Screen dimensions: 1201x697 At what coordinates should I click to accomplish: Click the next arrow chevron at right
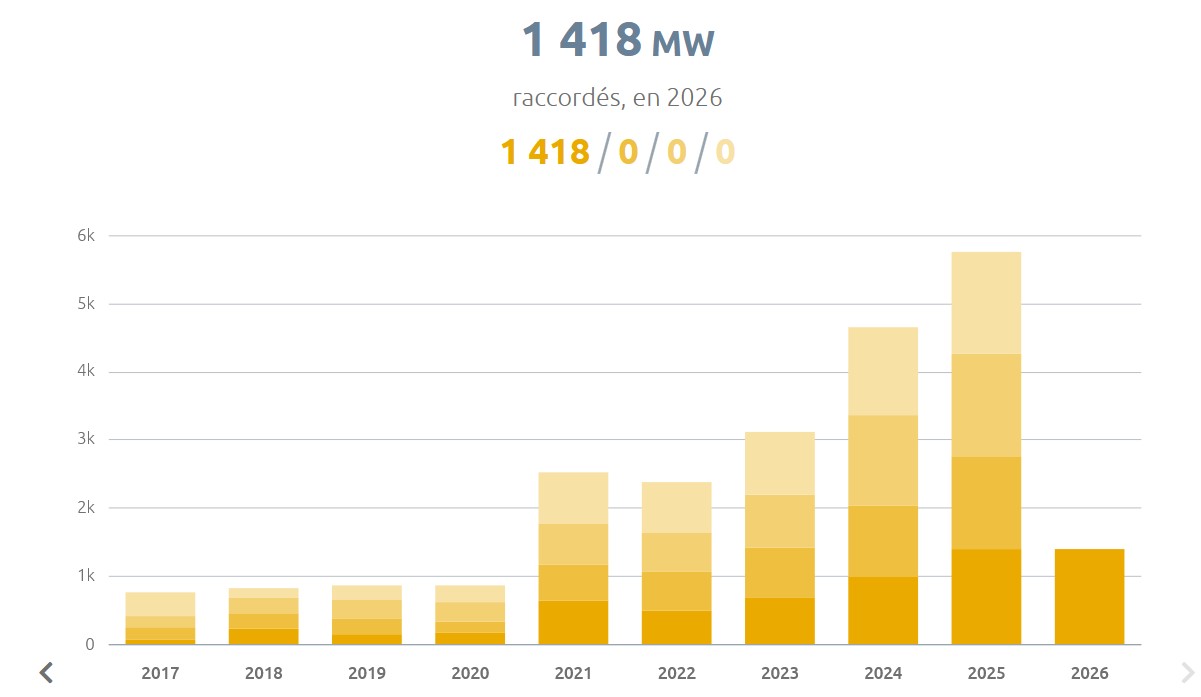pyautogui.click(x=1186, y=673)
